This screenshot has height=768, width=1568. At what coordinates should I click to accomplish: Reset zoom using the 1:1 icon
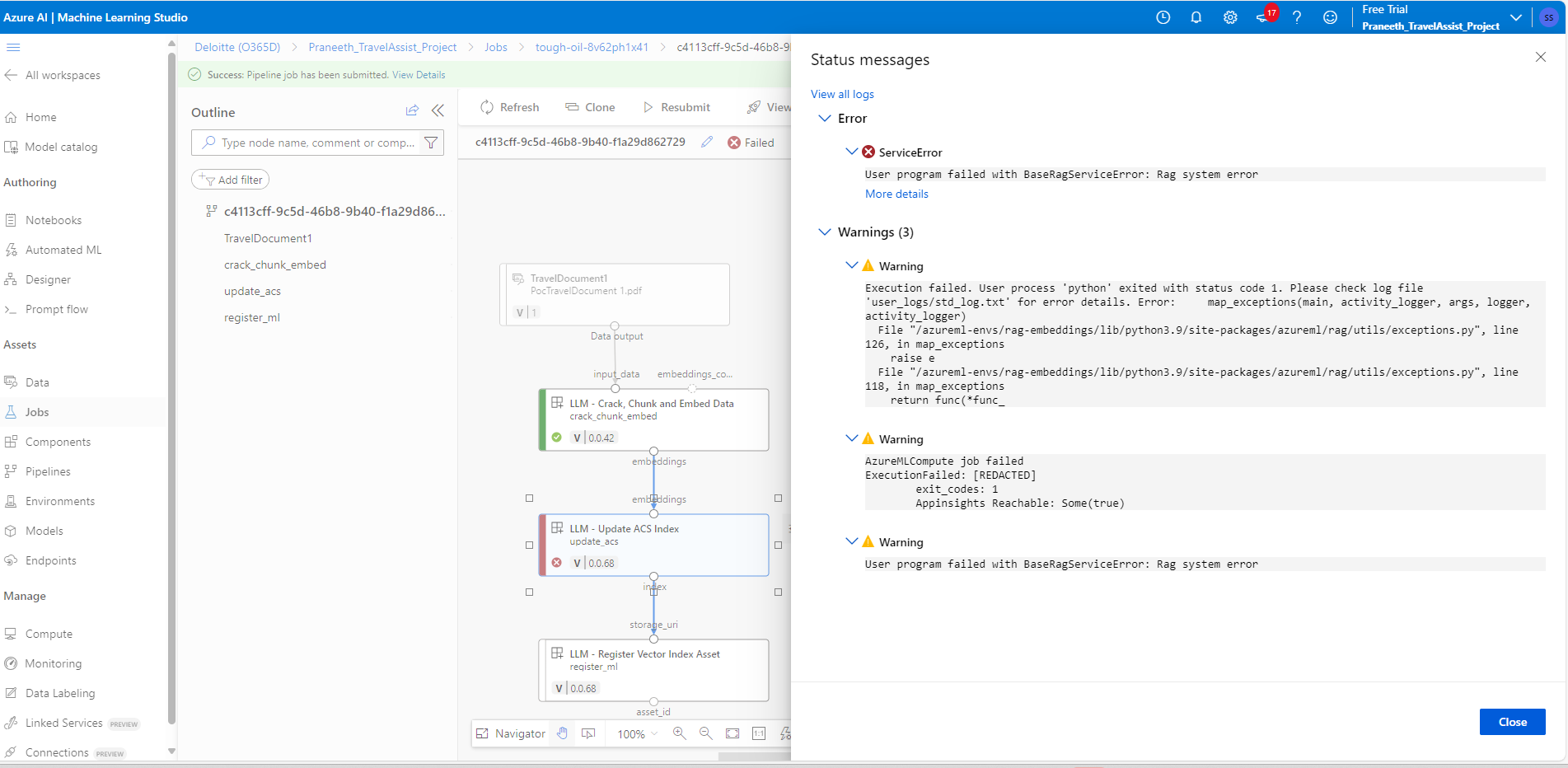click(x=759, y=733)
